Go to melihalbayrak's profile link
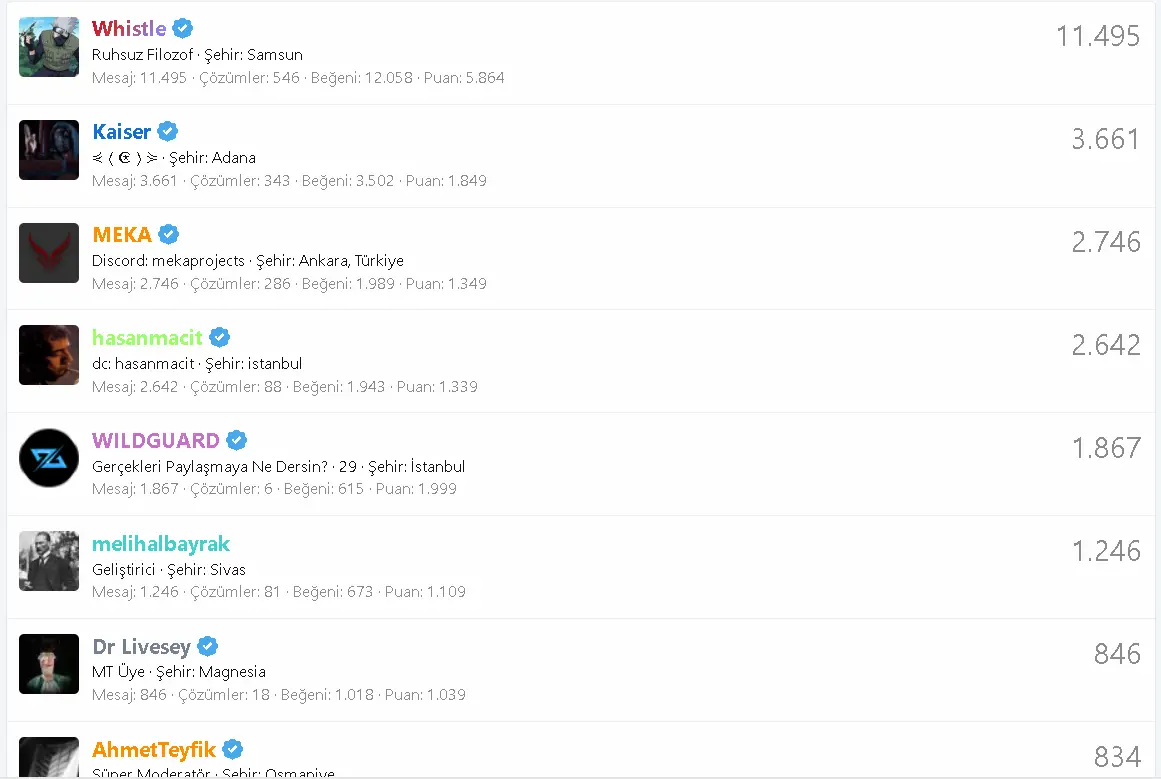This screenshot has width=1161, height=779. tap(161, 543)
